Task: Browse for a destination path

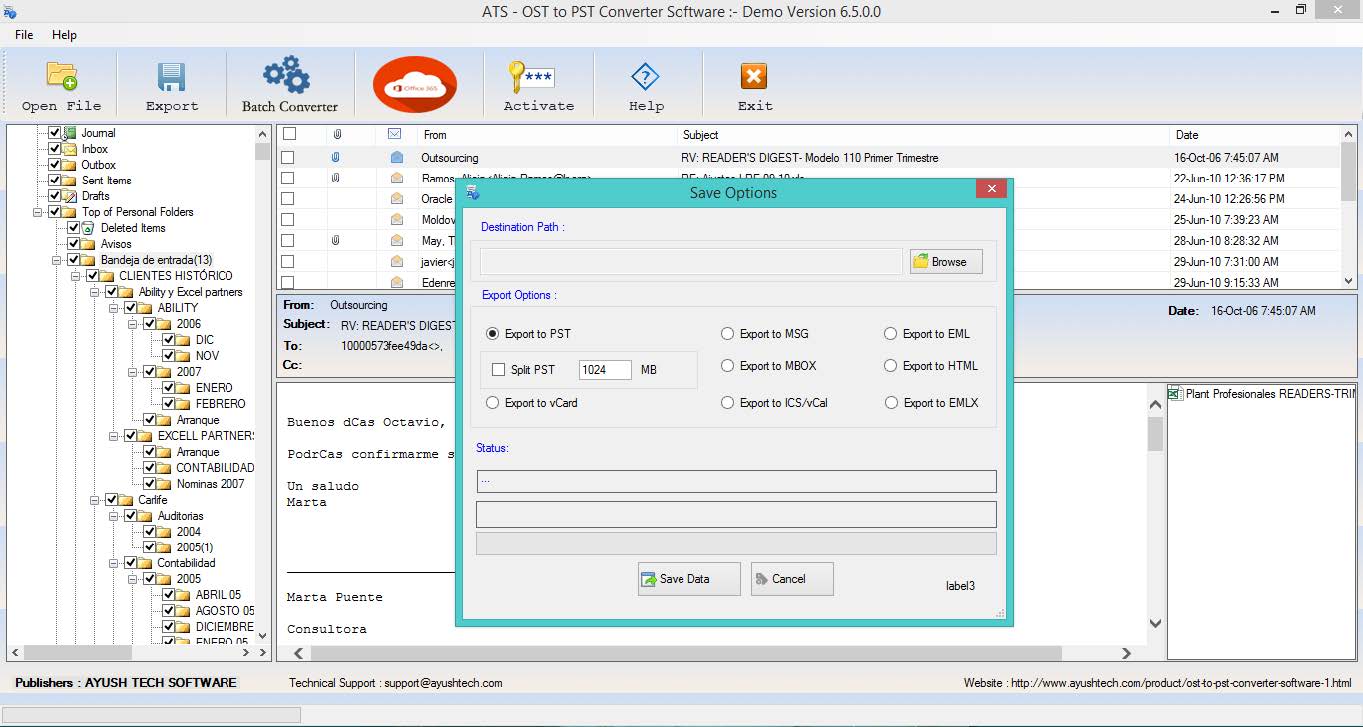Action: [943, 261]
